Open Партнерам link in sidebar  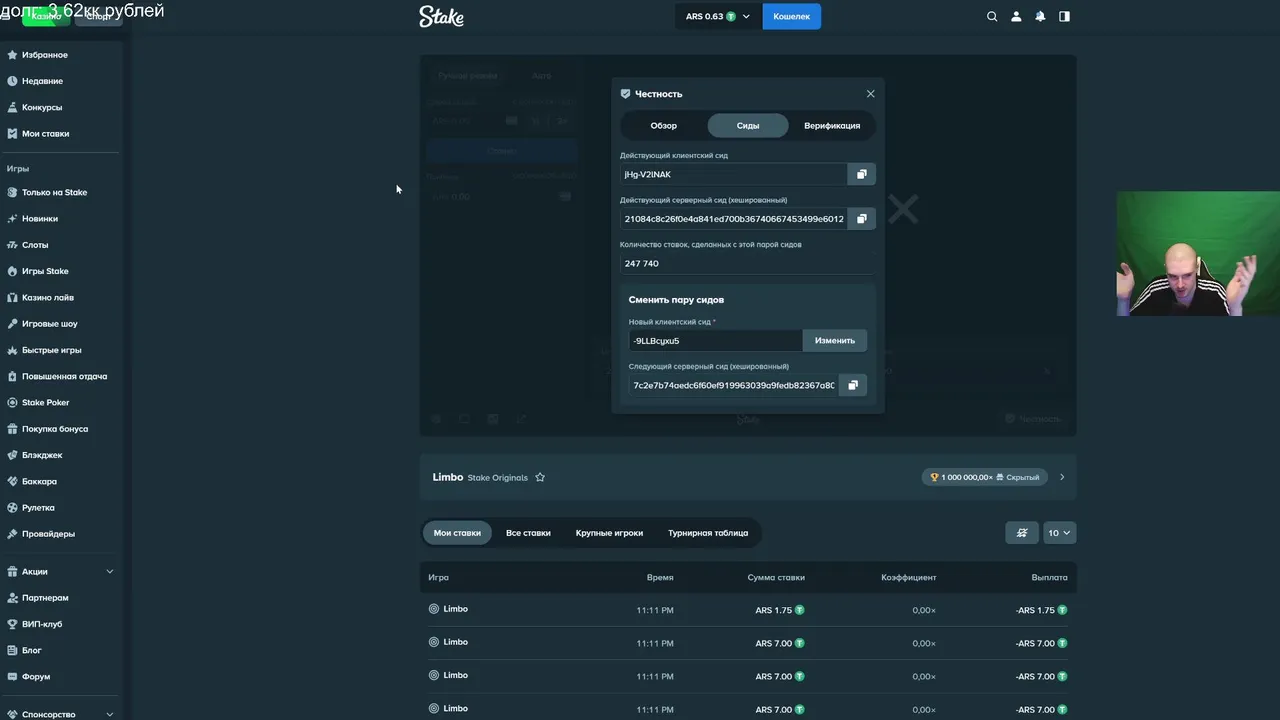pos(45,598)
